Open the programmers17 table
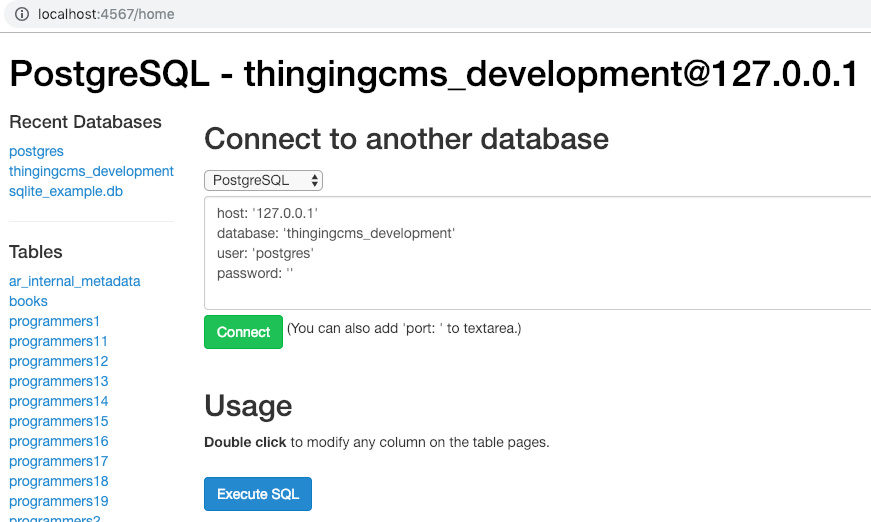 [x=58, y=461]
